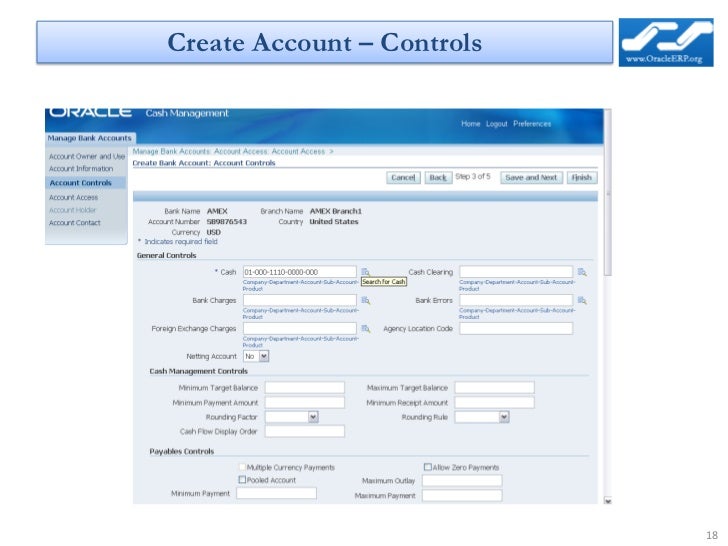Click the Finish button
728x546 pixels.
pyautogui.click(x=582, y=177)
